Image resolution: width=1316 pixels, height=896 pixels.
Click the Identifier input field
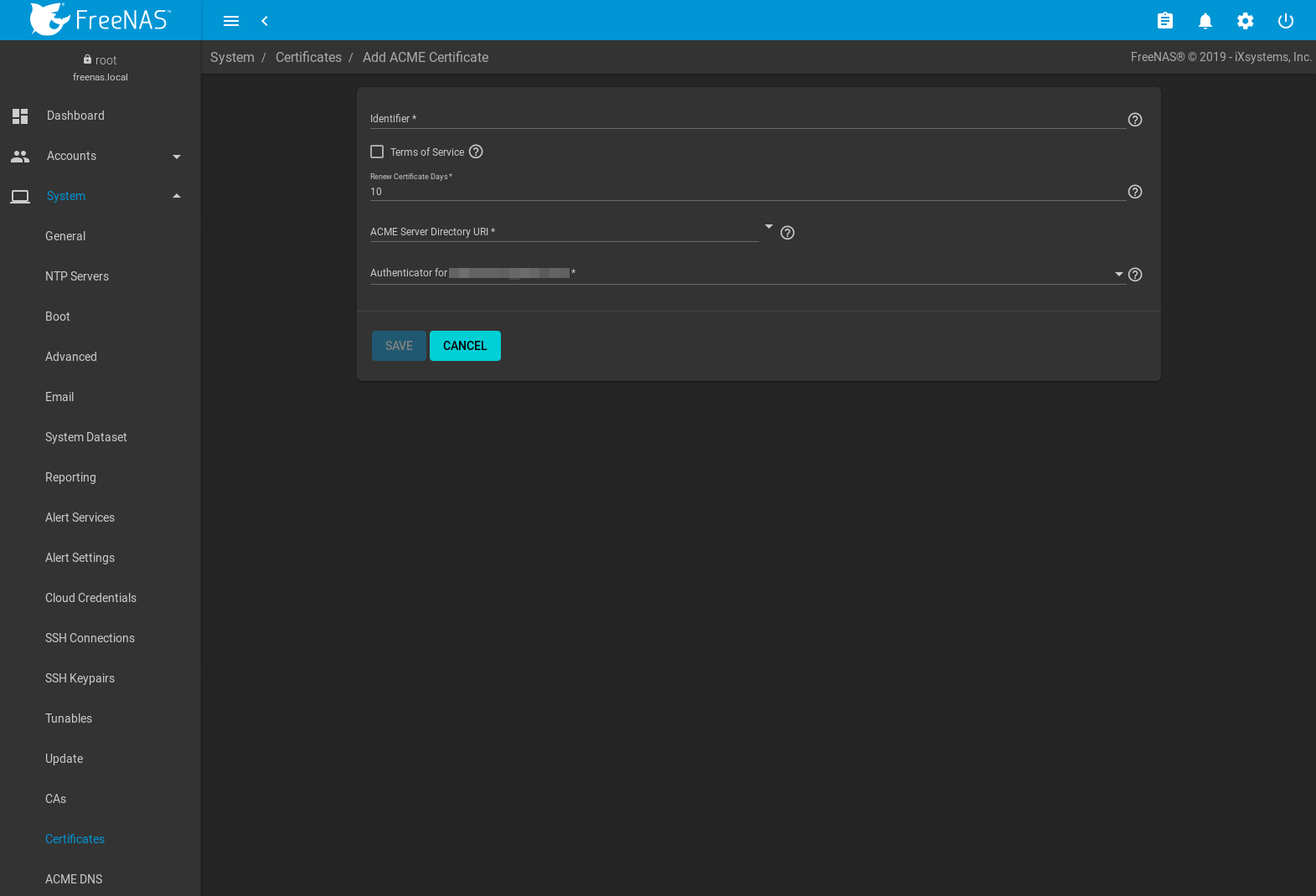(x=748, y=118)
